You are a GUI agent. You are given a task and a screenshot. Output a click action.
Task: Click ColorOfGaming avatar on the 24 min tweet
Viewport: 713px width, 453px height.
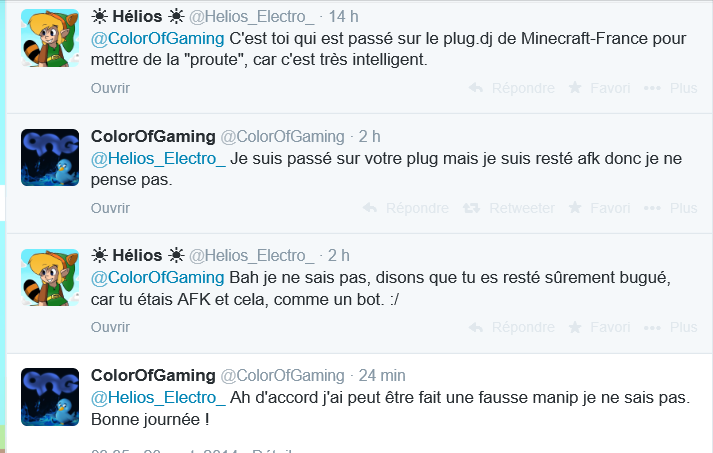[x=50, y=395]
